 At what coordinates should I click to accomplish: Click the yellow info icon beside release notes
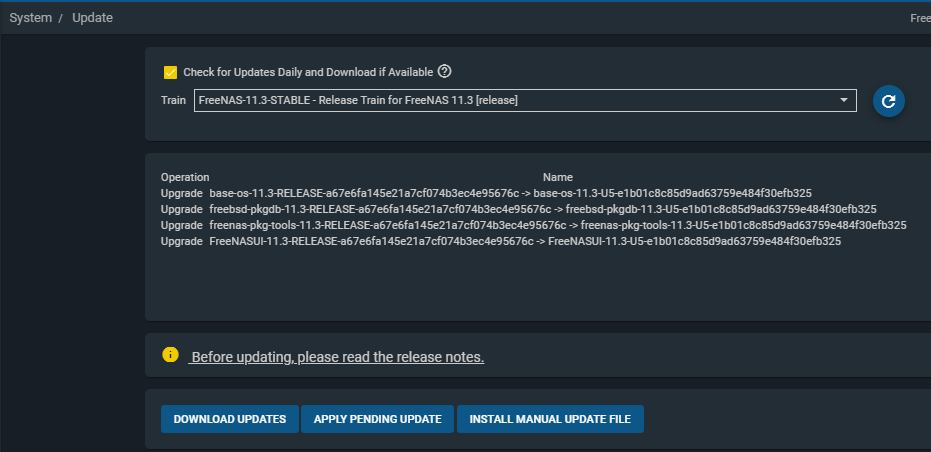170,355
